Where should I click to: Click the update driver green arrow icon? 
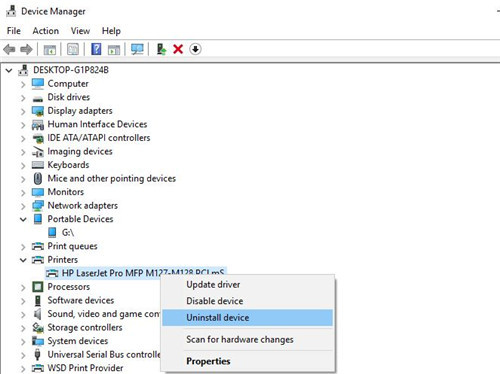pyautogui.click(x=161, y=49)
